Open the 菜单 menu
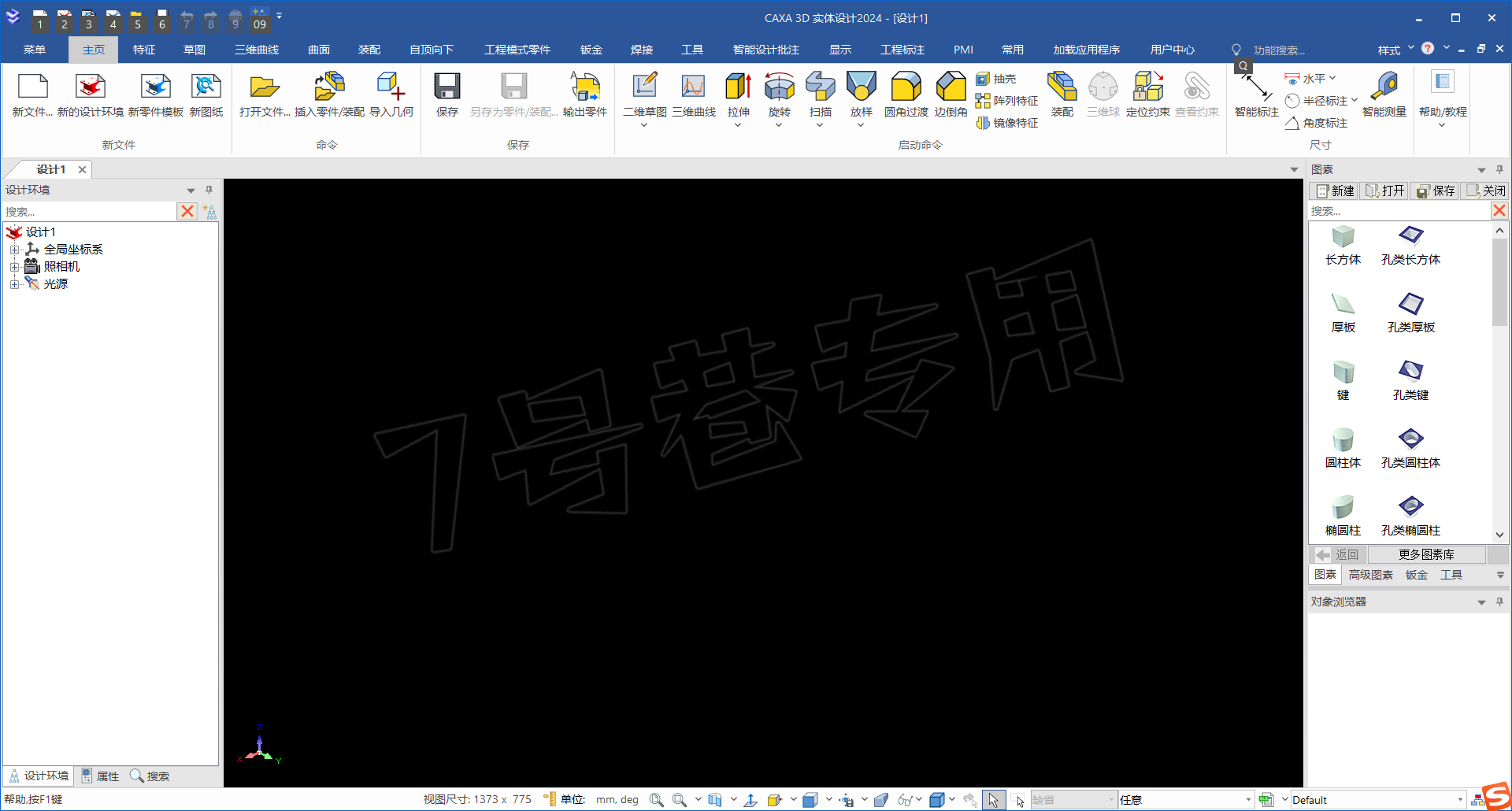1512x811 pixels. tap(35, 50)
